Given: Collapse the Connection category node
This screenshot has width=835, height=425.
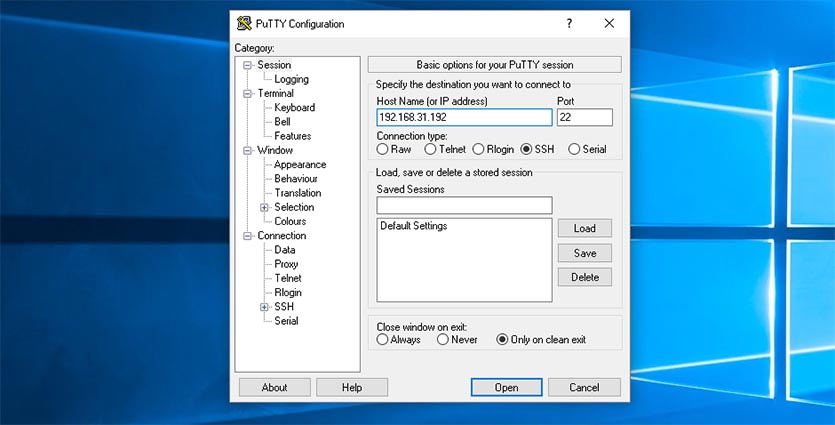Looking at the screenshot, I should click(x=248, y=236).
